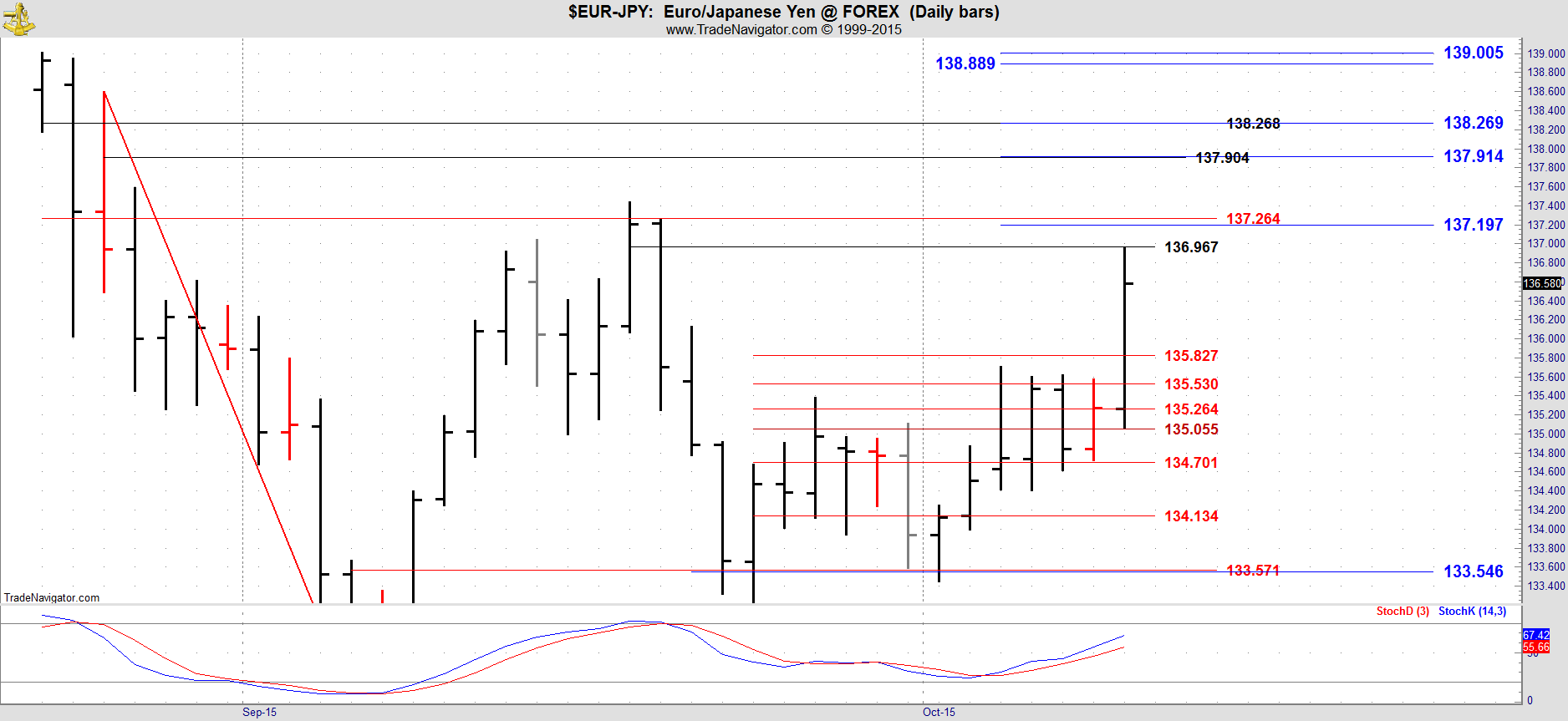Click the blue 138.269 price label

coord(1473,123)
